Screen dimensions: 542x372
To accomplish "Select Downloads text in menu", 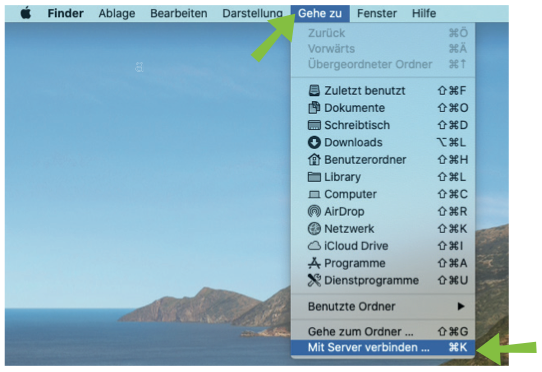I will tap(353, 142).
